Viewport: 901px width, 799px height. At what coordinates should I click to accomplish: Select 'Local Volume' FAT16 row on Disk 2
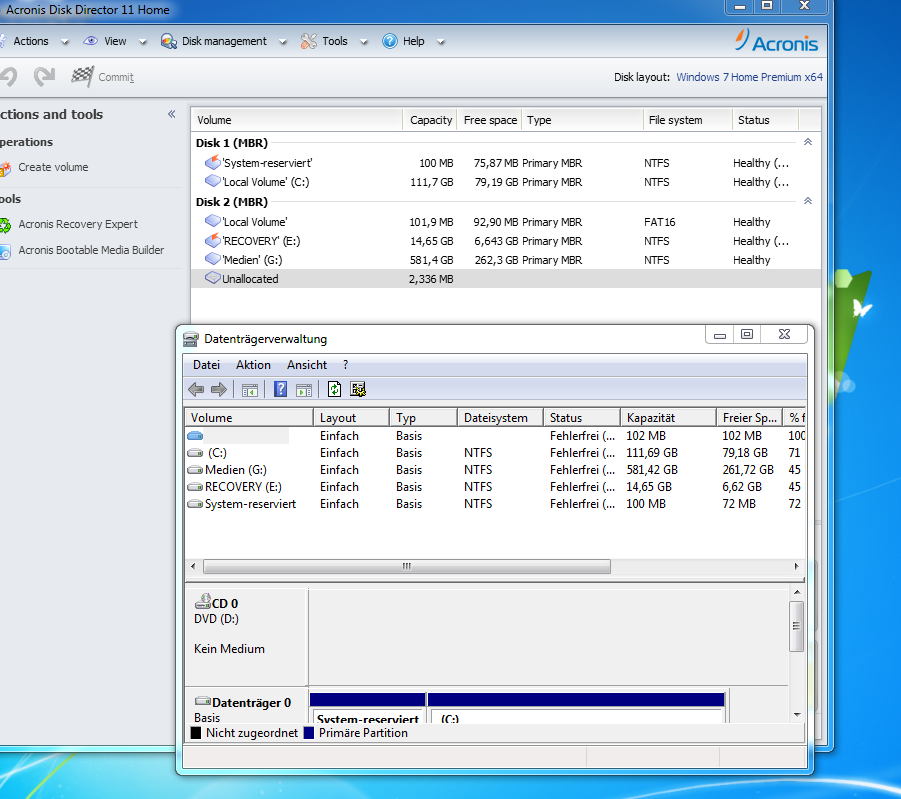[x=506, y=222]
